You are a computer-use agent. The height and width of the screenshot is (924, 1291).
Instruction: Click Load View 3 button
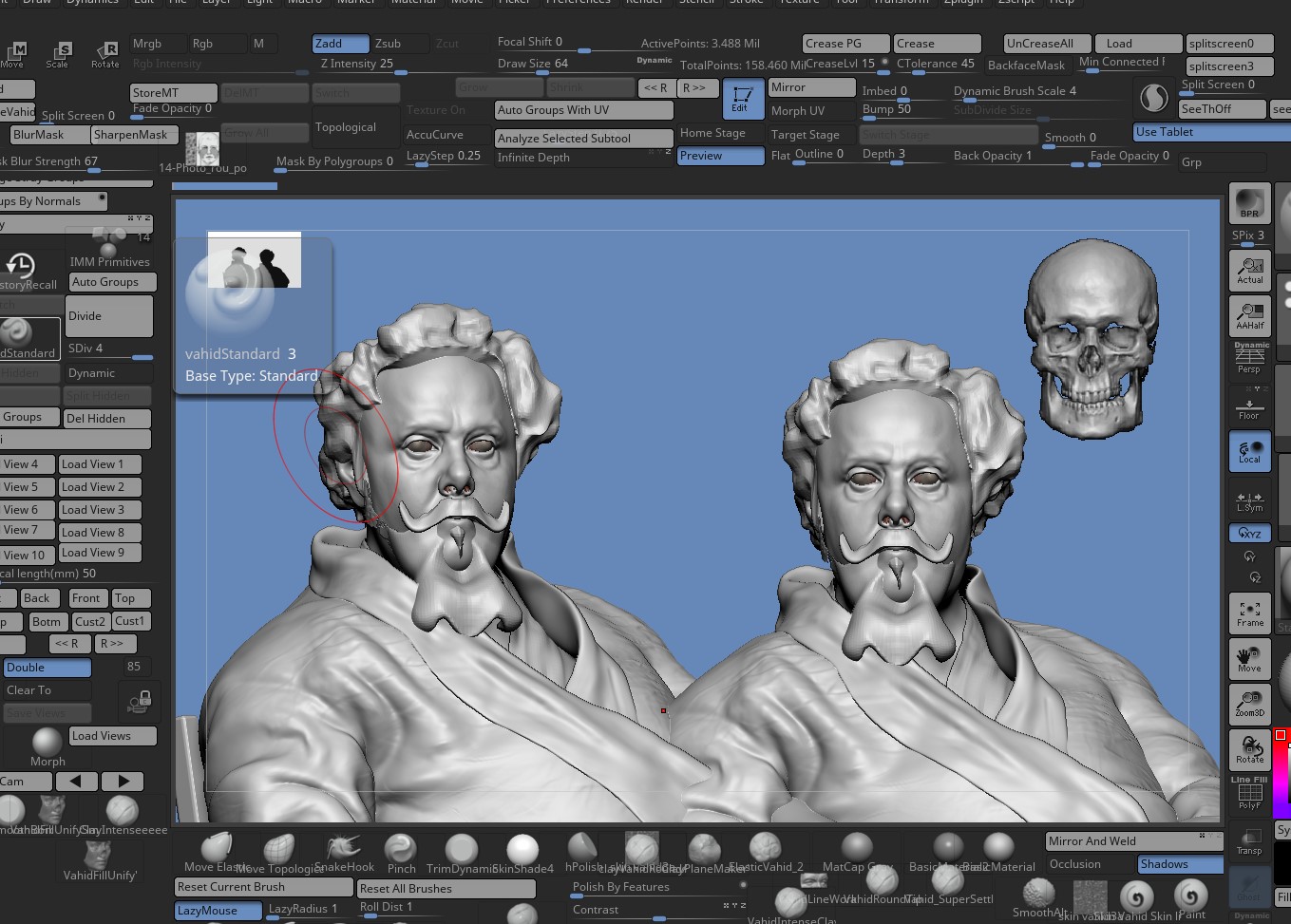pos(99,510)
